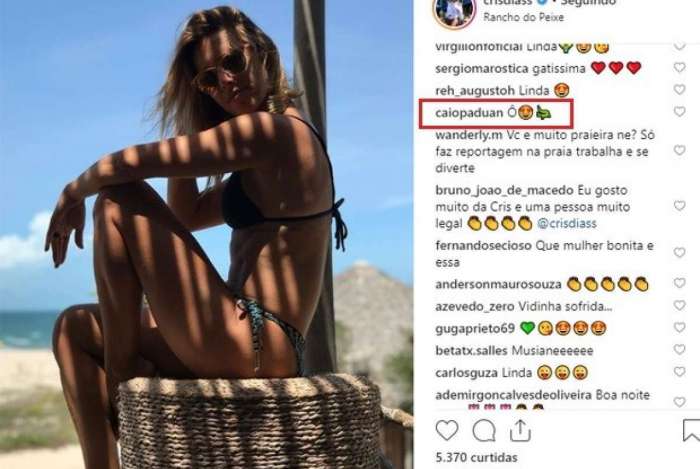This screenshot has height=469, width=700.
Task: Open the Rancho do Peixe location
Action: coord(523,17)
